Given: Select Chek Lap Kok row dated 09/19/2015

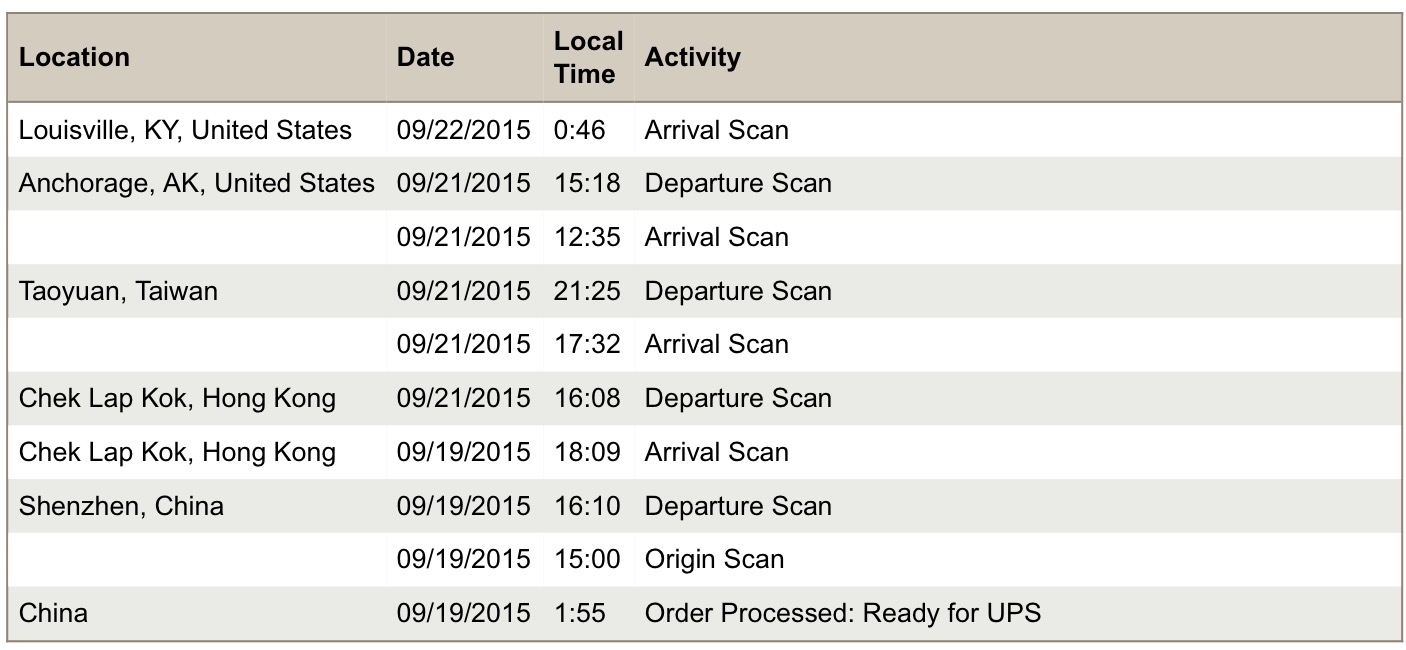Looking at the screenshot, I should [704, 452].
